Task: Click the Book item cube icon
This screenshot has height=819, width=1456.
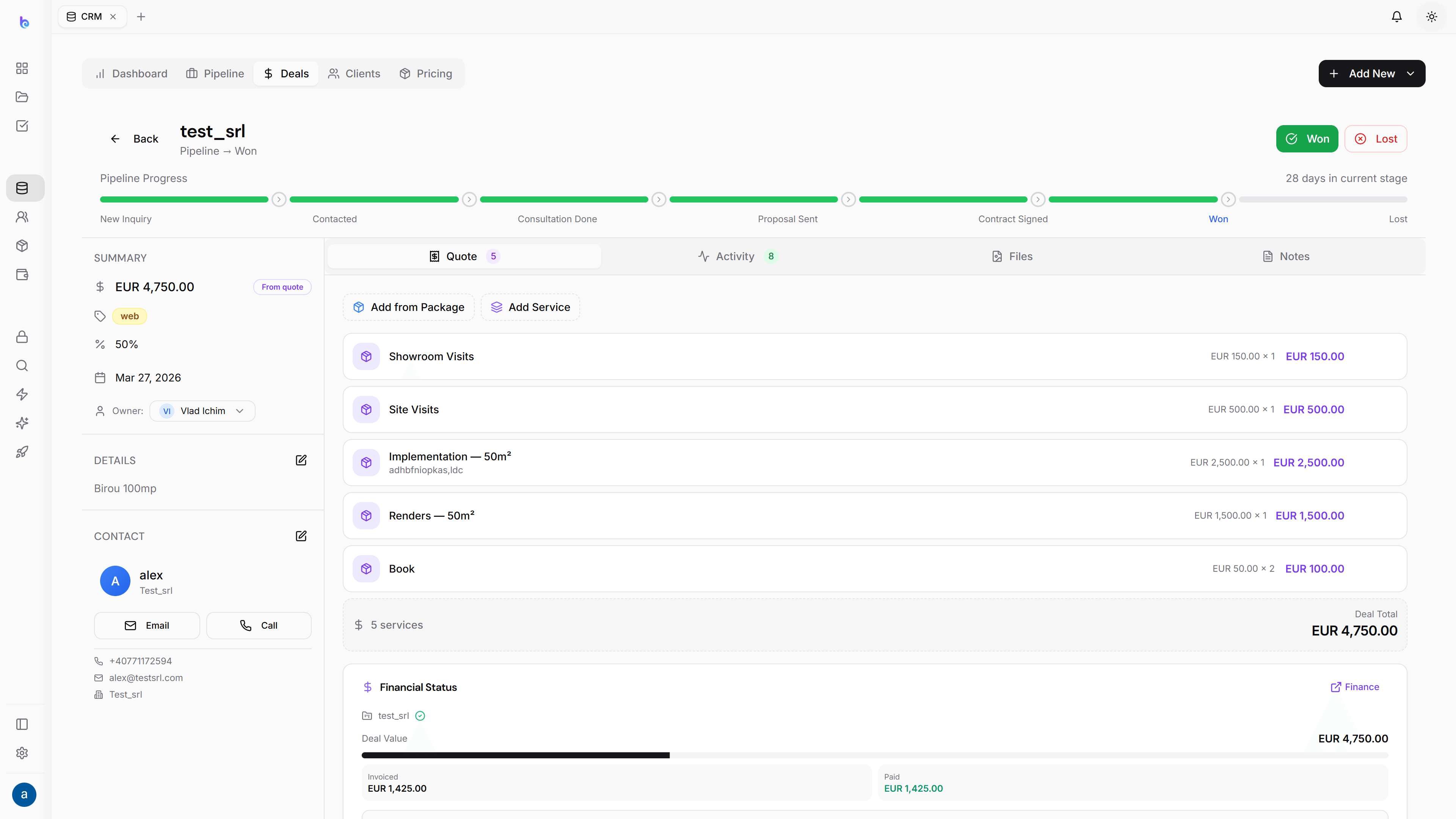Action: (366, 569)
